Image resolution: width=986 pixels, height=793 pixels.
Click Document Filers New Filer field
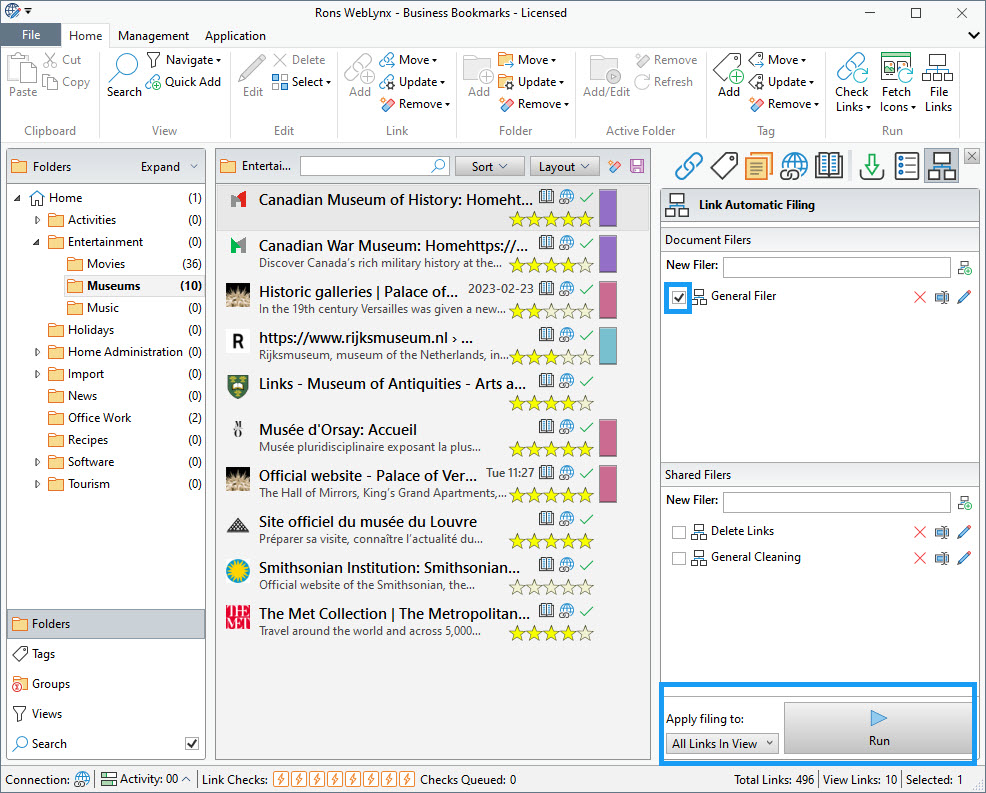(836, 267)
